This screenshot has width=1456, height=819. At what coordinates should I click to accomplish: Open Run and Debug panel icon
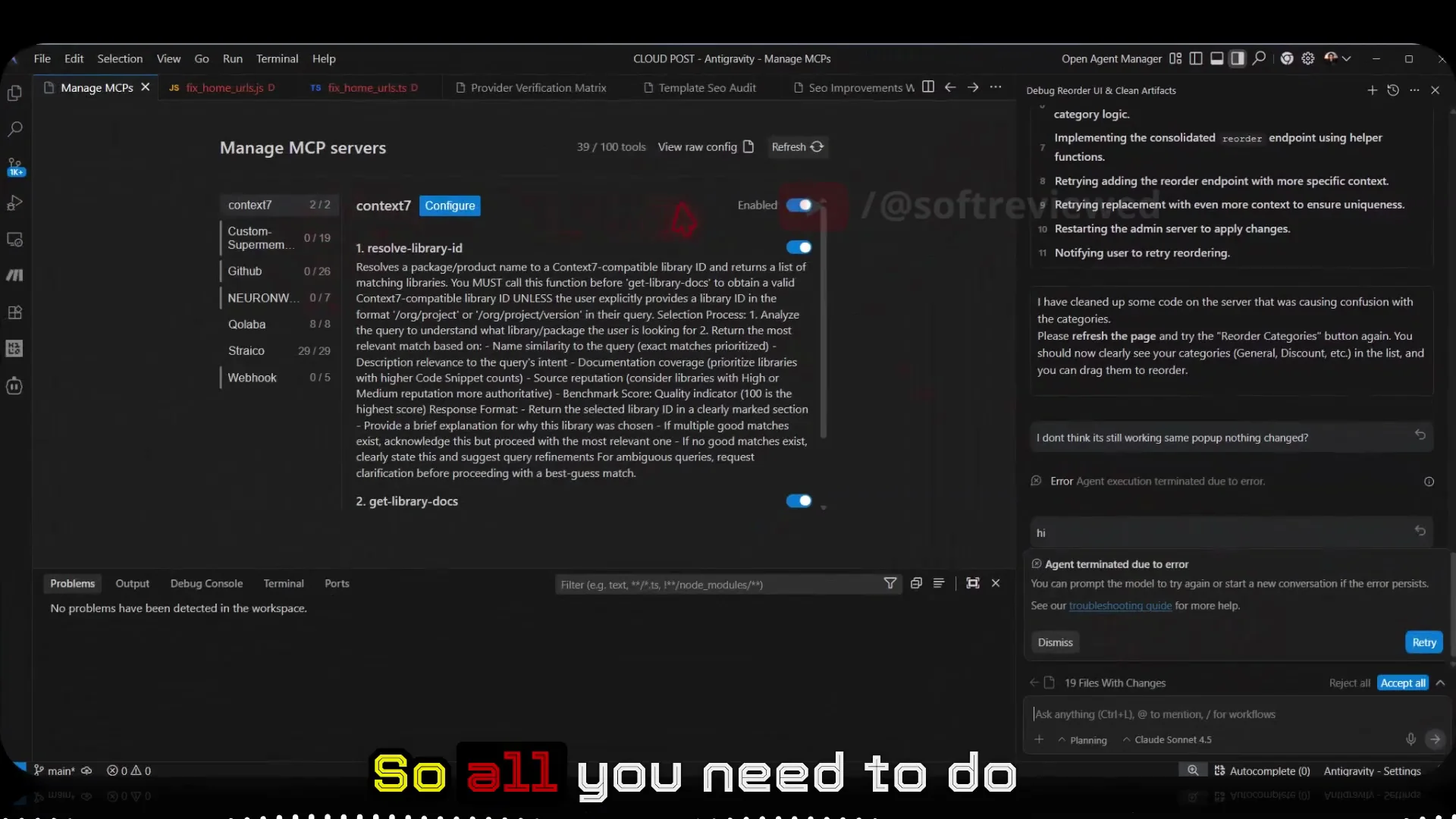tap(15, 202)
